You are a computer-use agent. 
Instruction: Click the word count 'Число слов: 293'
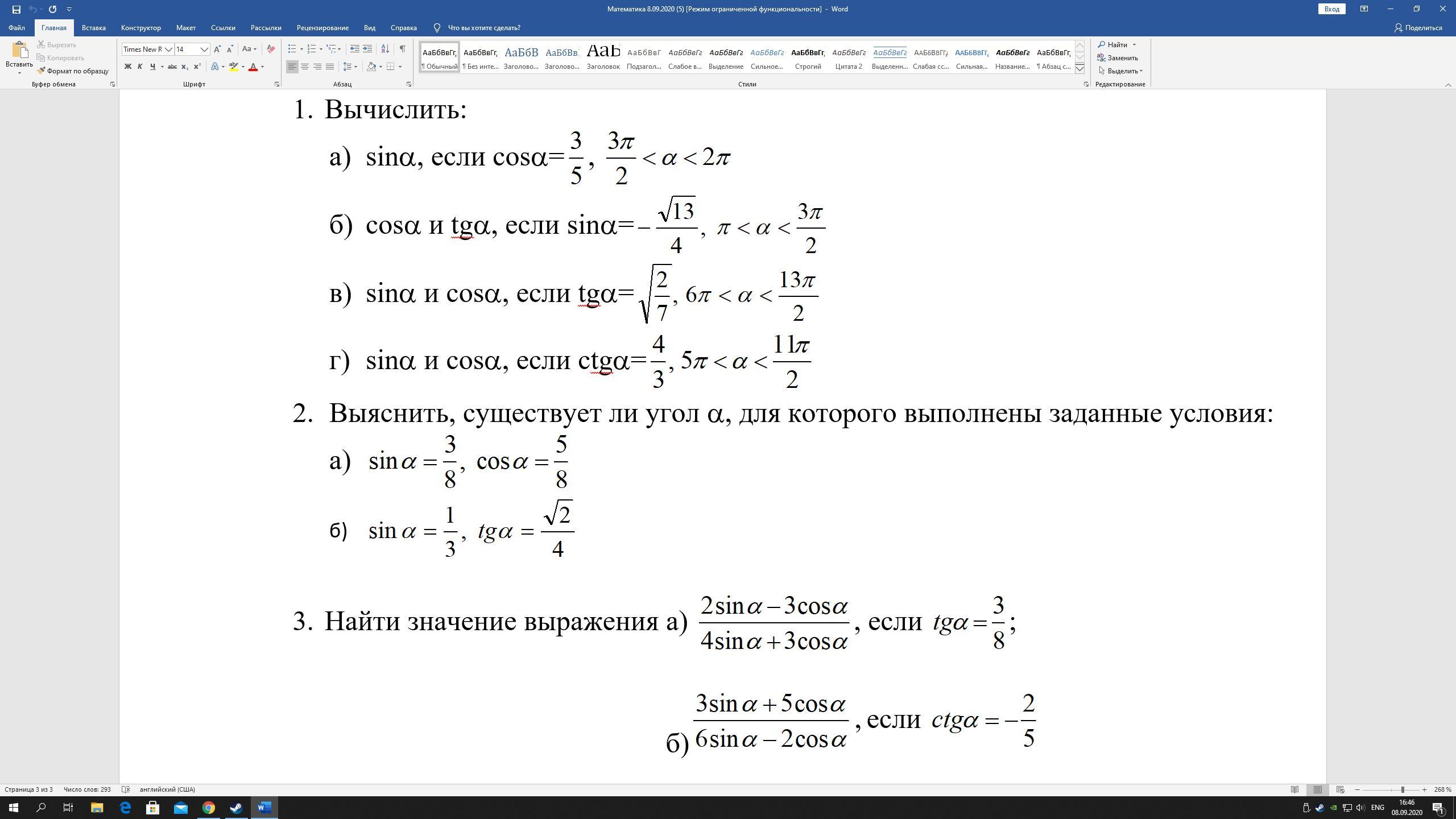tap(87, 789)
